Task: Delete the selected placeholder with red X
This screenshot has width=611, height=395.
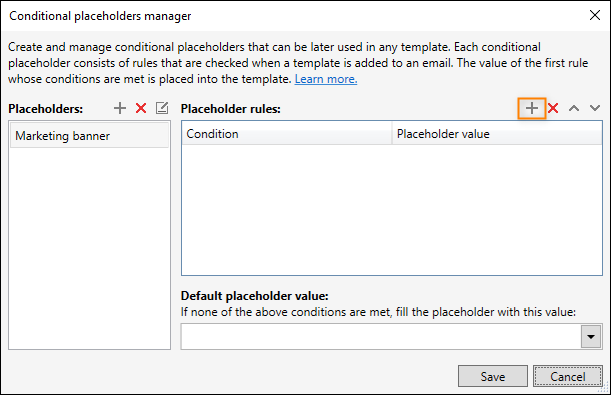Action: [x=141, y=108]
